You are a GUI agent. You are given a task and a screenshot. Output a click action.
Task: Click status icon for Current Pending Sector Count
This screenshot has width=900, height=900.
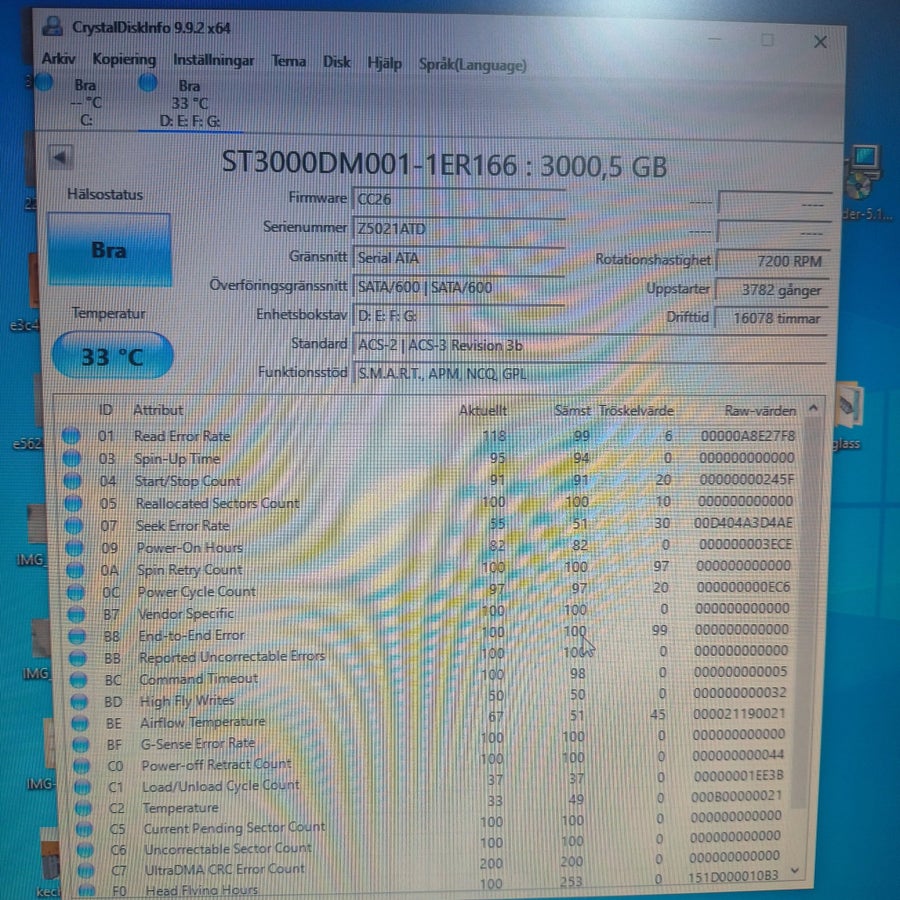pos(84,829)
